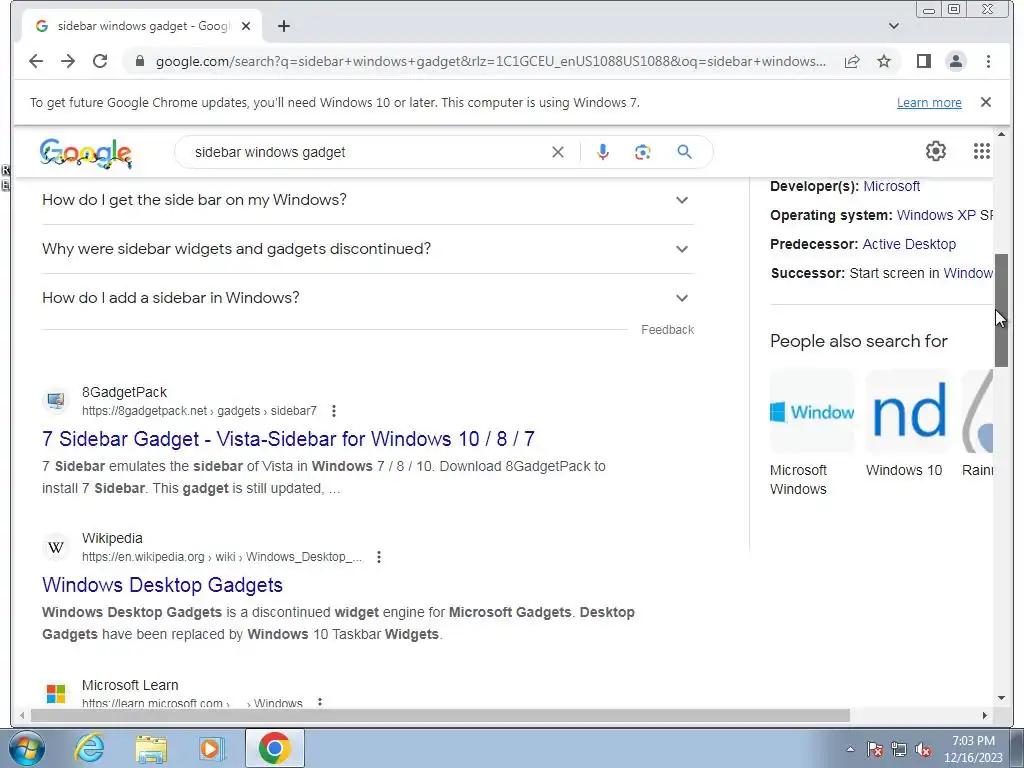This screenshot has height=768, width=1024.
Task: Open network status tray icon
Action: 899,749
